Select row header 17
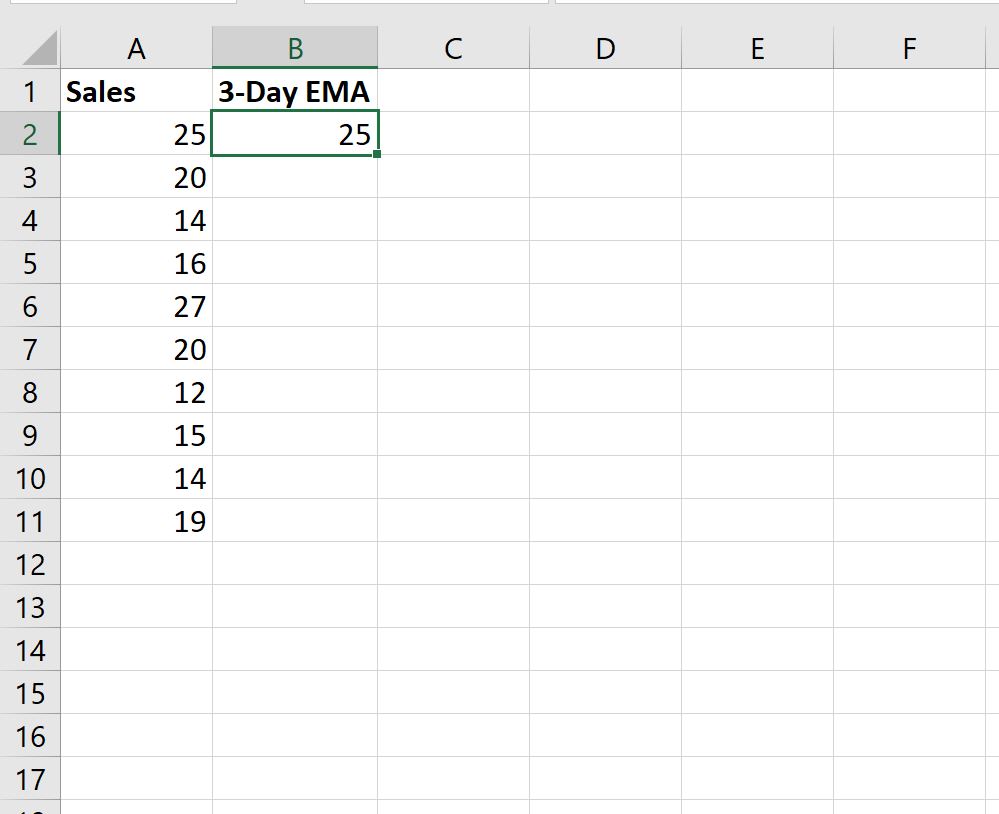The image size is (999, 814). (30, 779)
